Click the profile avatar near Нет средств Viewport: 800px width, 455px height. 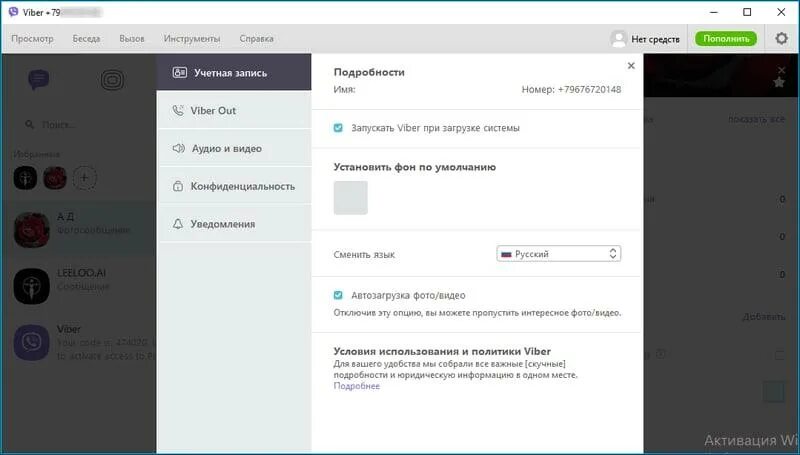click(x=618, y=39)
